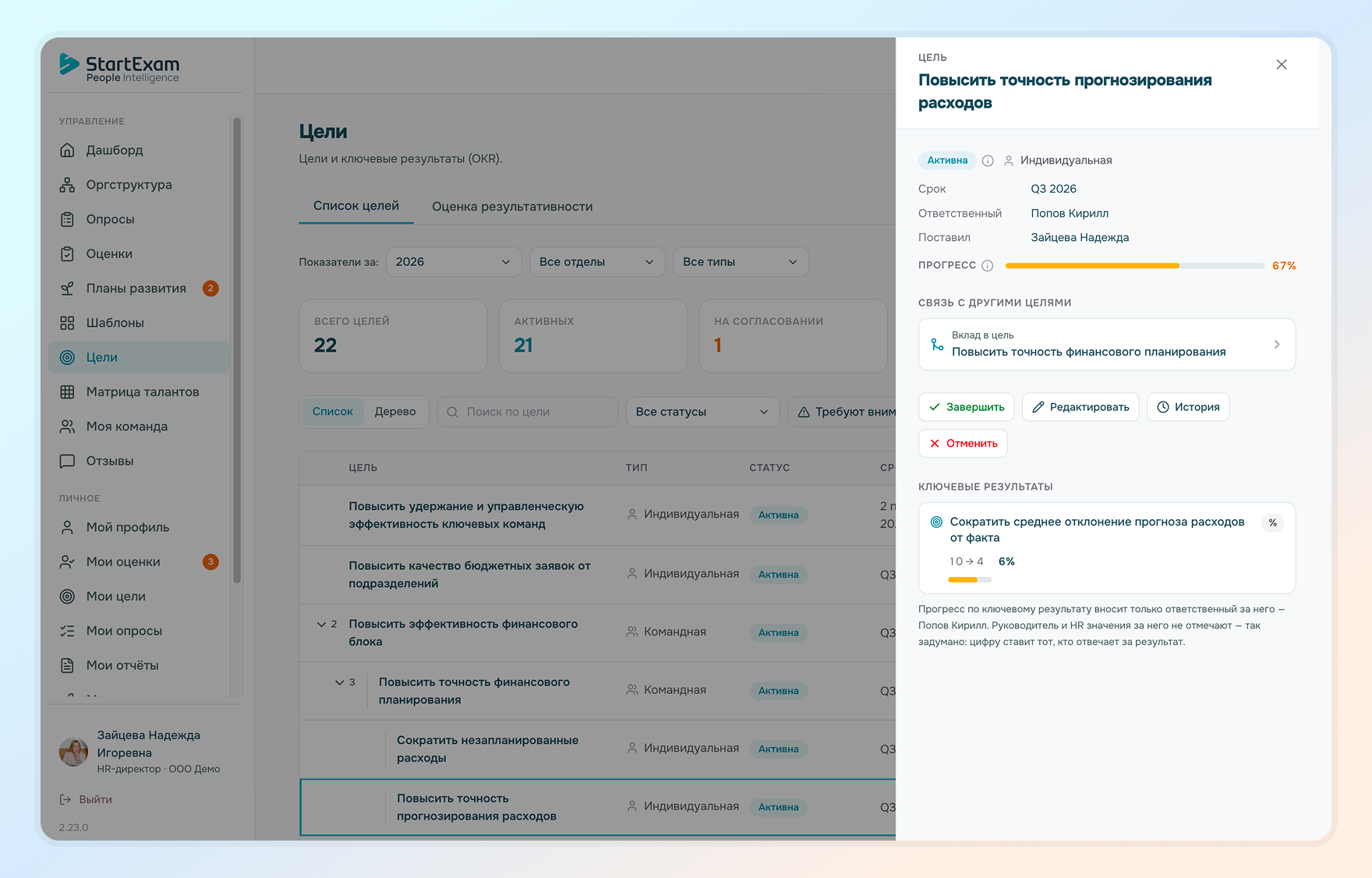Image resolution: width=1372 pixels, height=878 pixels.
Task: Open the Все типы dropdown
Action: (x=741, y=262)
